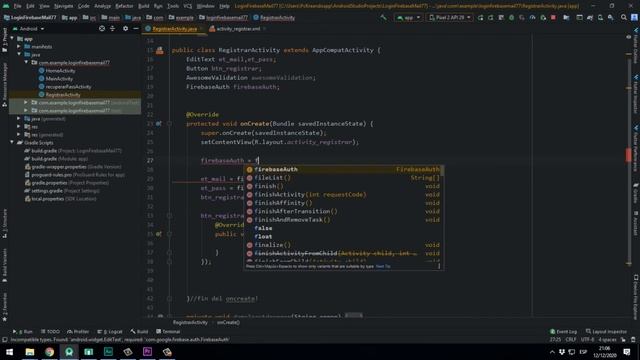
Task: Choose finishAffinity() suggestion
Action: click(344, 203)
